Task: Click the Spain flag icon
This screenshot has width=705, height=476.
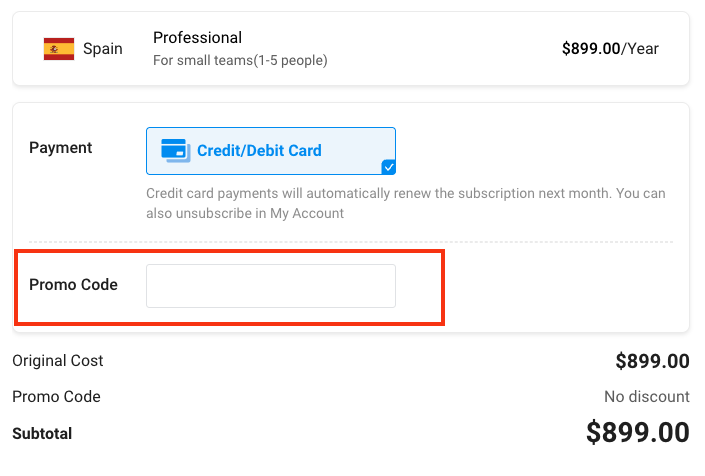Action: [59, 49]
